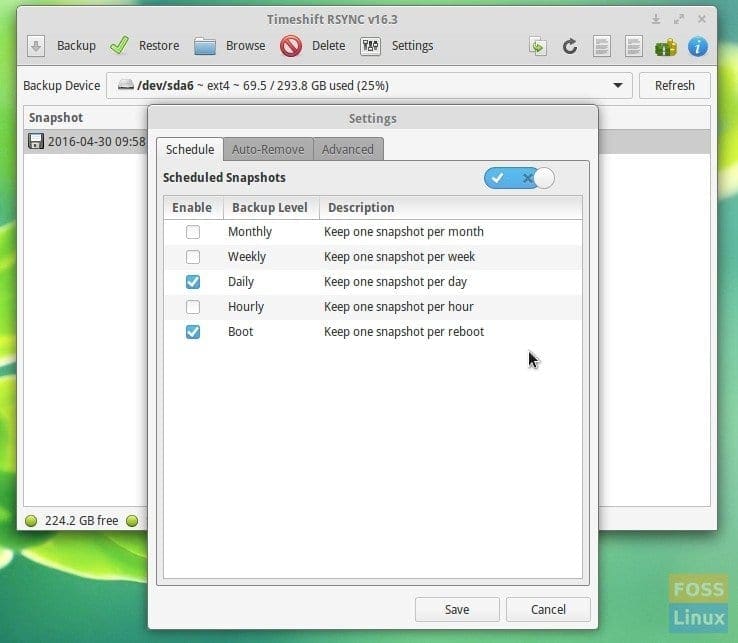Switch to the Auto-Remove tab
The height and width of the screenshot is (643, 738).
click(x=268, y=149)
